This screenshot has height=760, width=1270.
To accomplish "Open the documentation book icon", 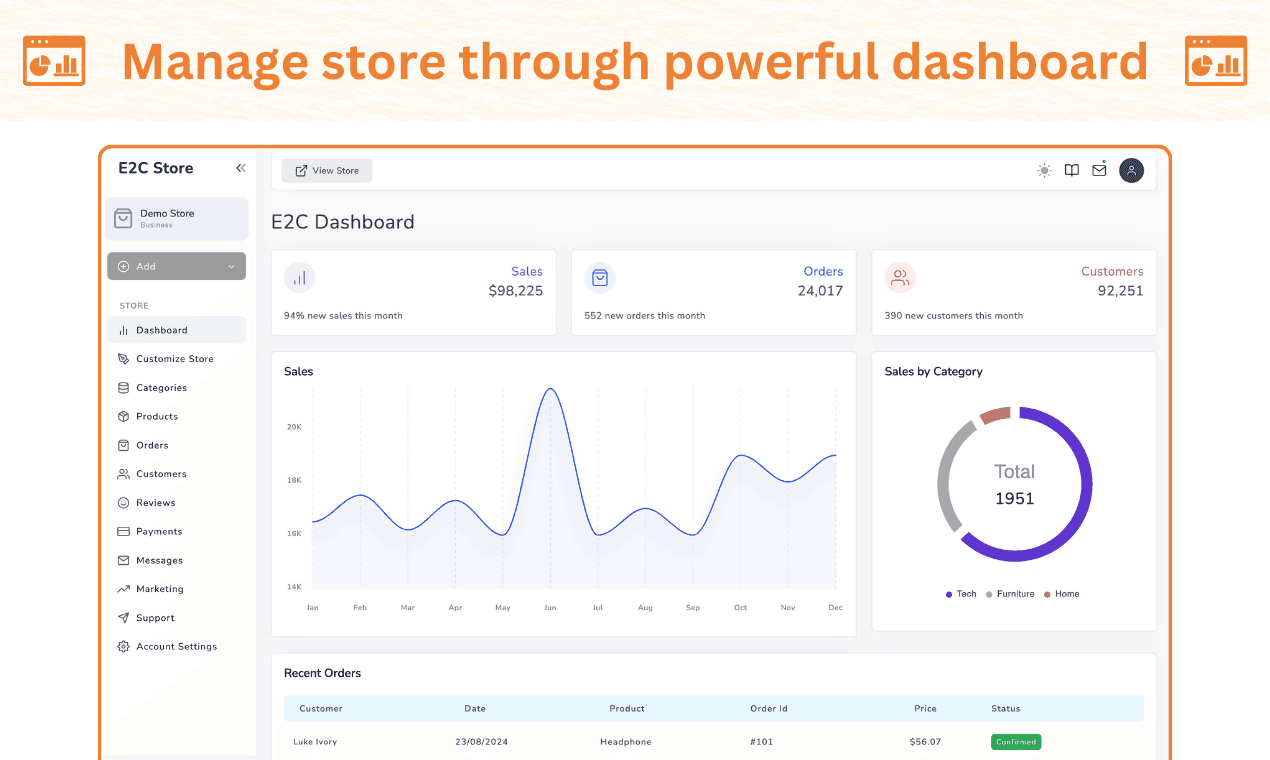I will pos(1071,170).
